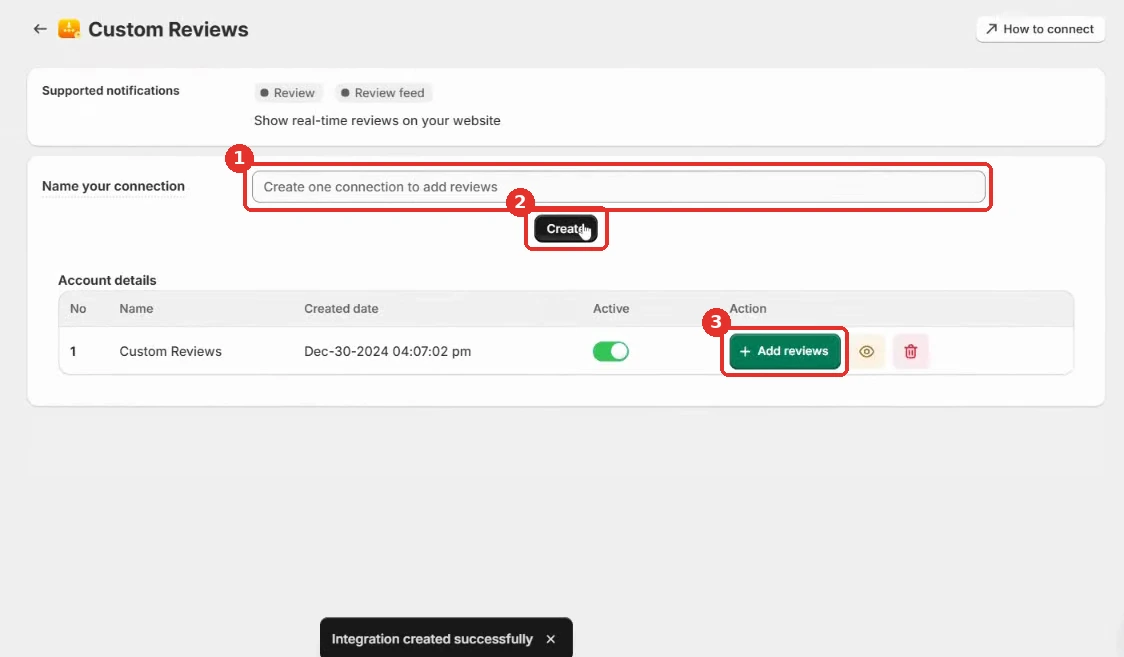This screenshot has width=1124, height=657.
Task: Click the Create connection button
Action: tap(566, 229)
